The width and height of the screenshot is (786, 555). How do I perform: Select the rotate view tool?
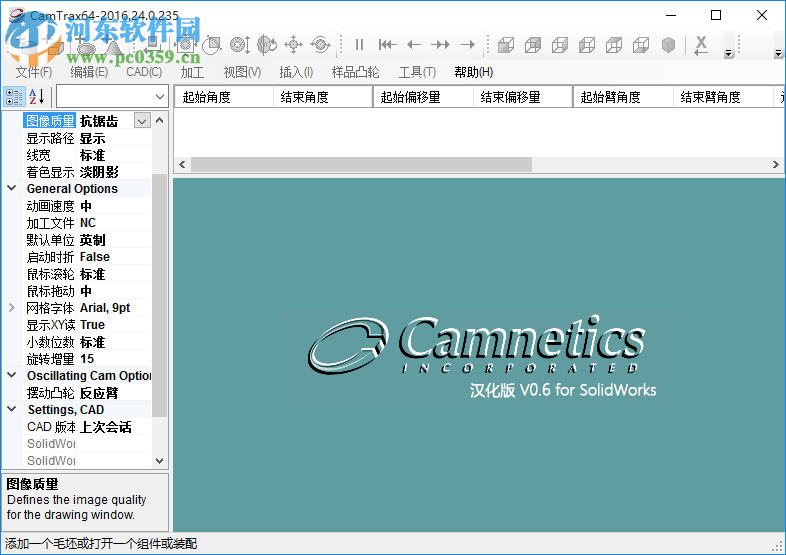(x=267, y=45)
